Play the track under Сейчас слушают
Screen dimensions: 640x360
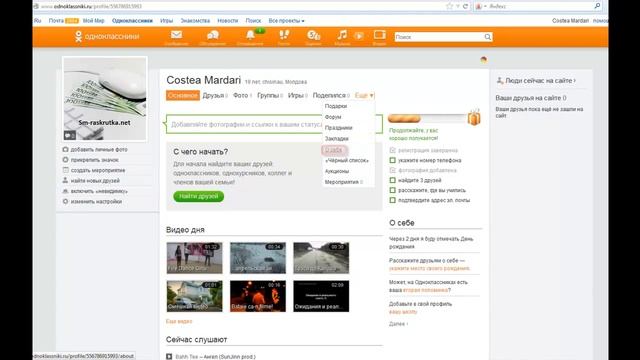(x=169, y=356)
